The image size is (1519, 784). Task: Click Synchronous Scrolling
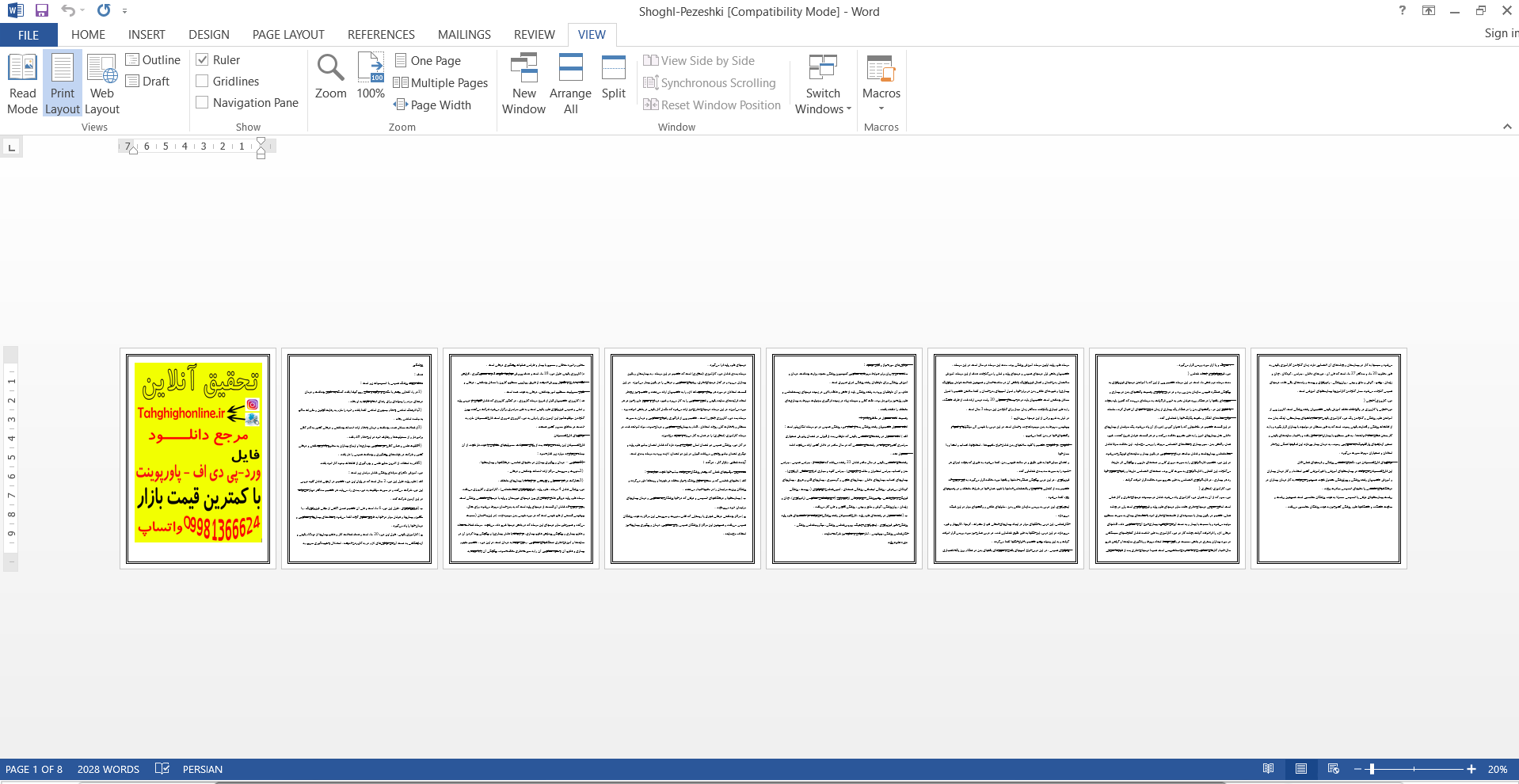pos(710,82)
